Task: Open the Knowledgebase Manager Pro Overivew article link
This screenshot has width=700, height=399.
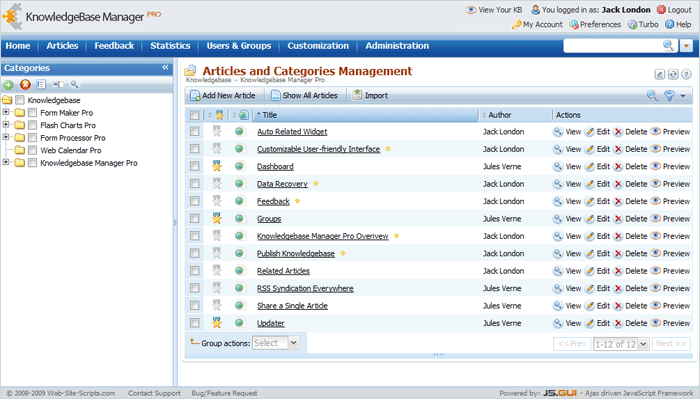Action: click(322, 236)
